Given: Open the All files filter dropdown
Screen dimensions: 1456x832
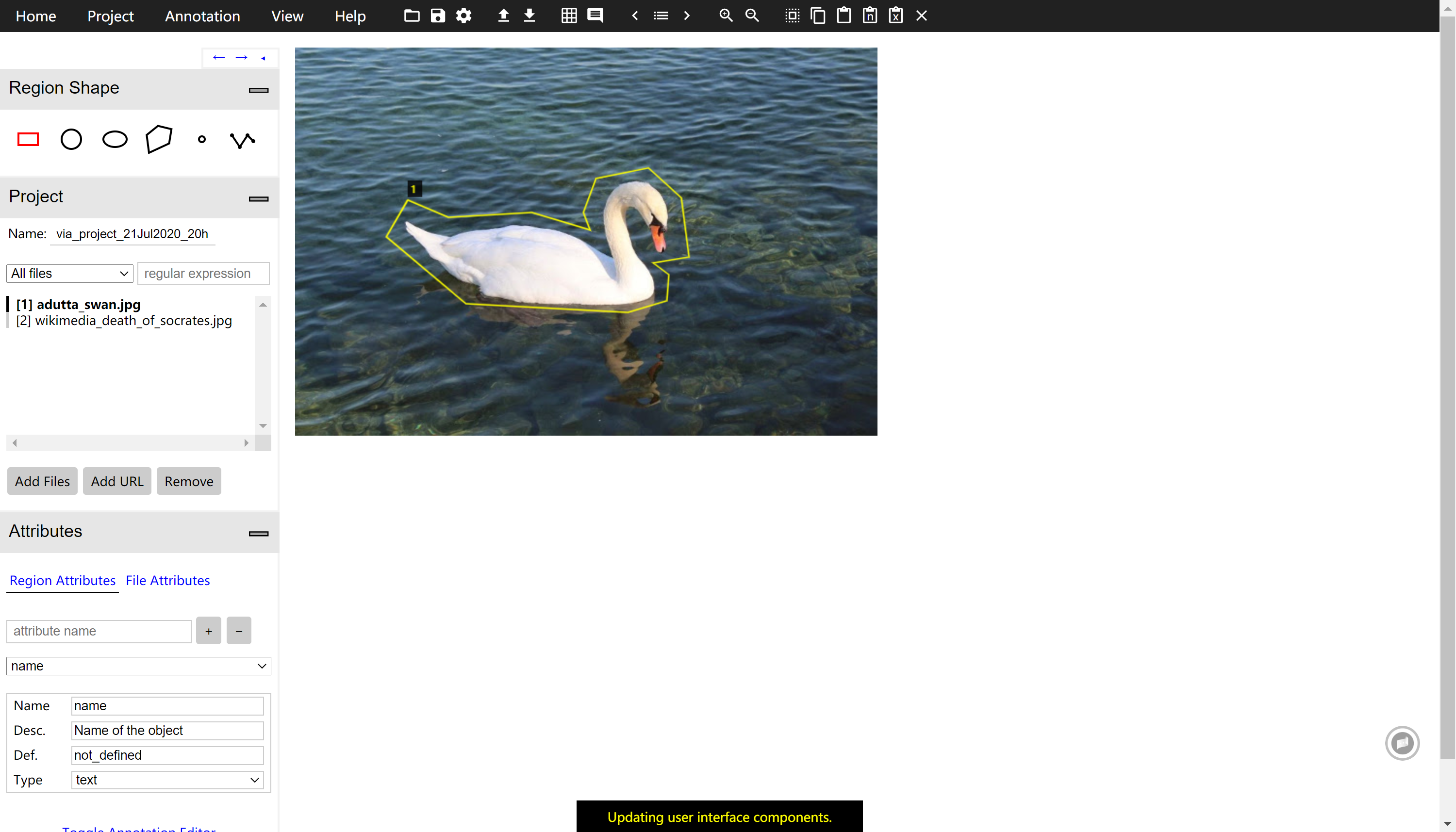Looking at the screenshot, I should click(70, 274).
